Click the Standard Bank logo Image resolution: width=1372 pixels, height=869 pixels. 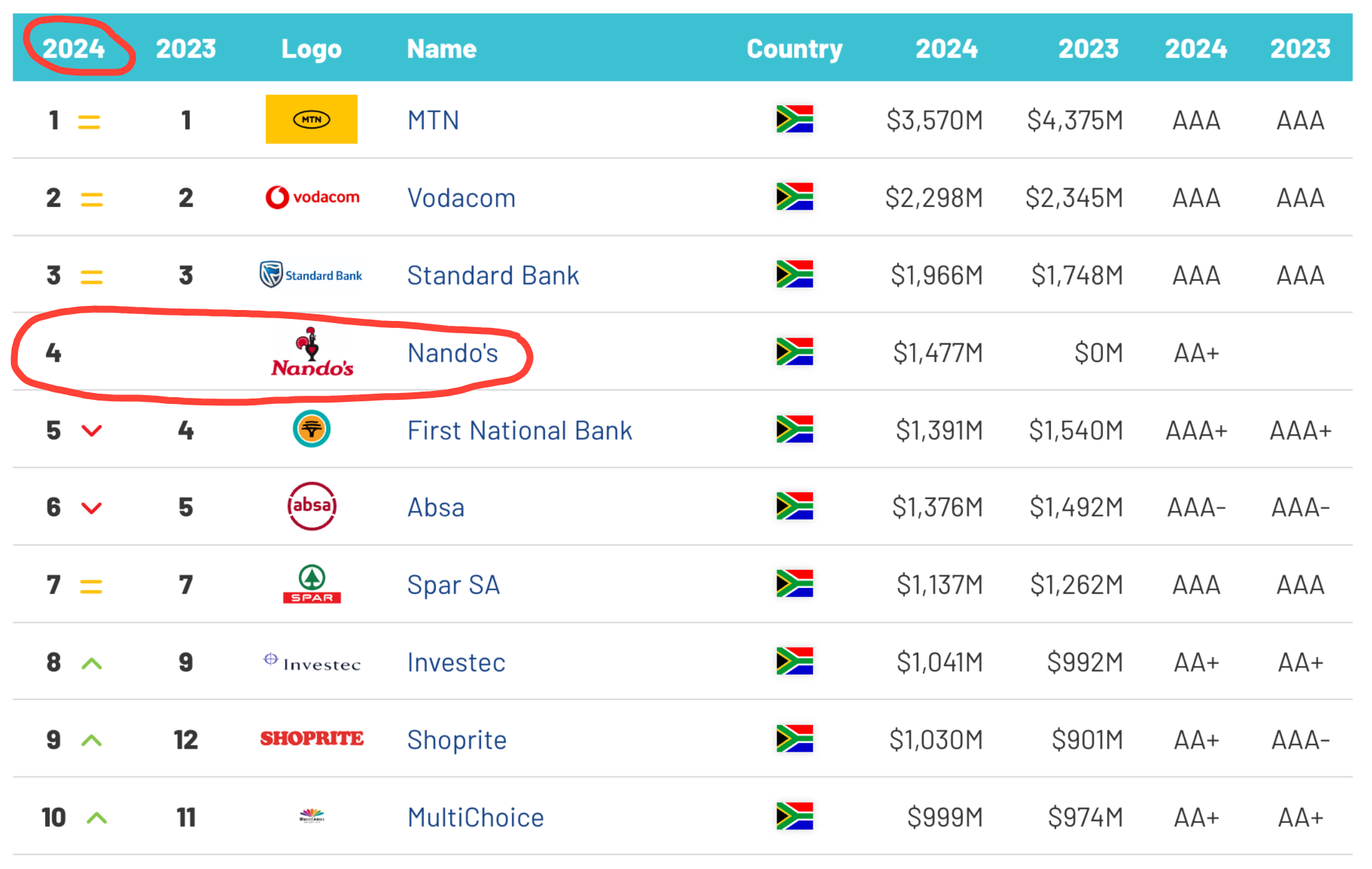[311, 275]
